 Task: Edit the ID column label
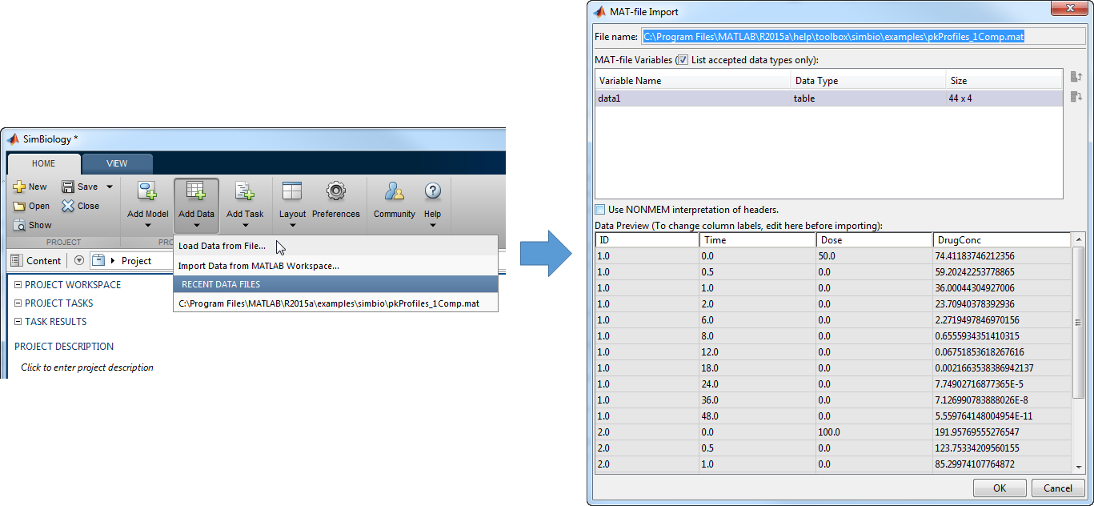point(647,240)
